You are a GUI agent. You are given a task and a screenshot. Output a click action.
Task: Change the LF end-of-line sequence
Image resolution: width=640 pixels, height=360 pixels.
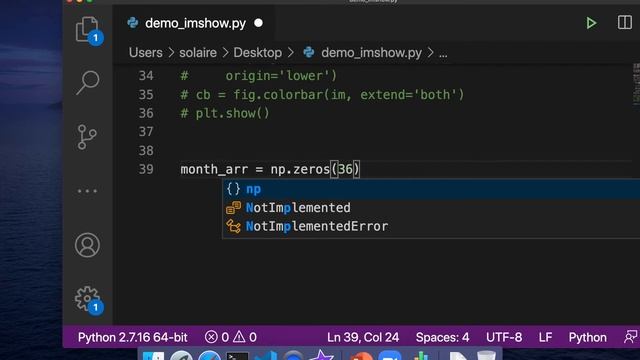point(545,337)
